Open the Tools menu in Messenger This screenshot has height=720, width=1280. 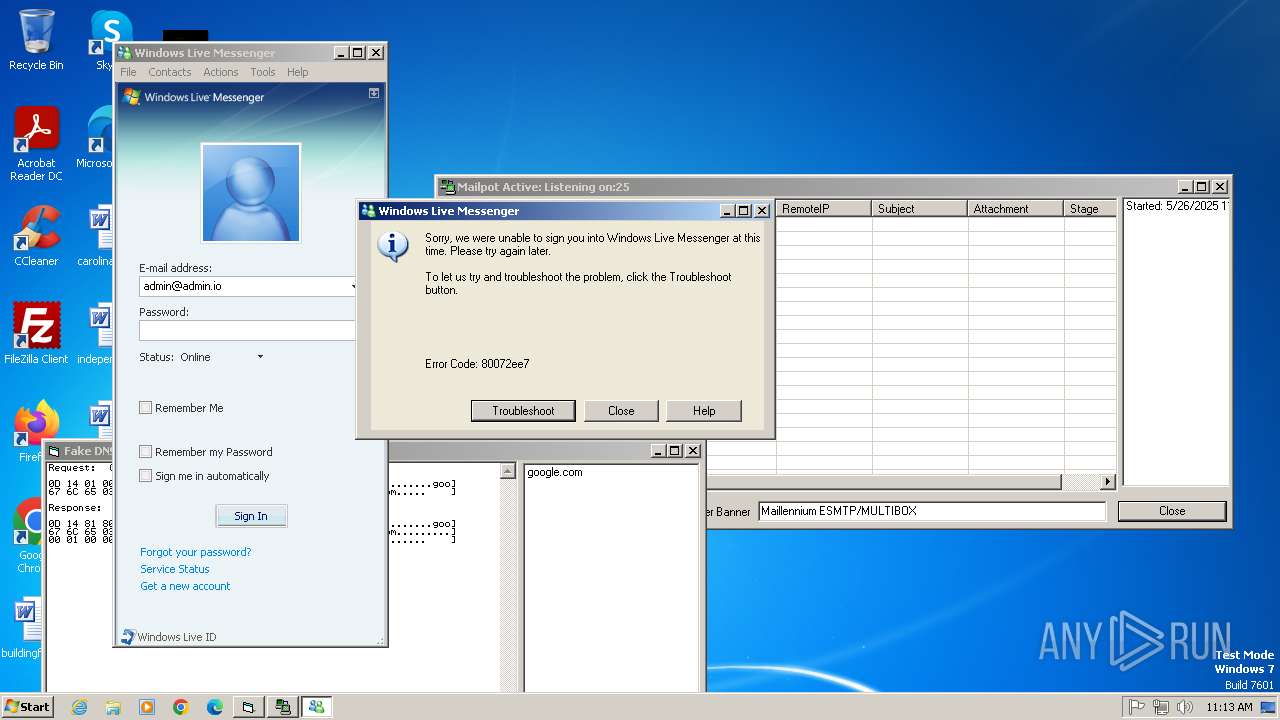click(263, 72)
